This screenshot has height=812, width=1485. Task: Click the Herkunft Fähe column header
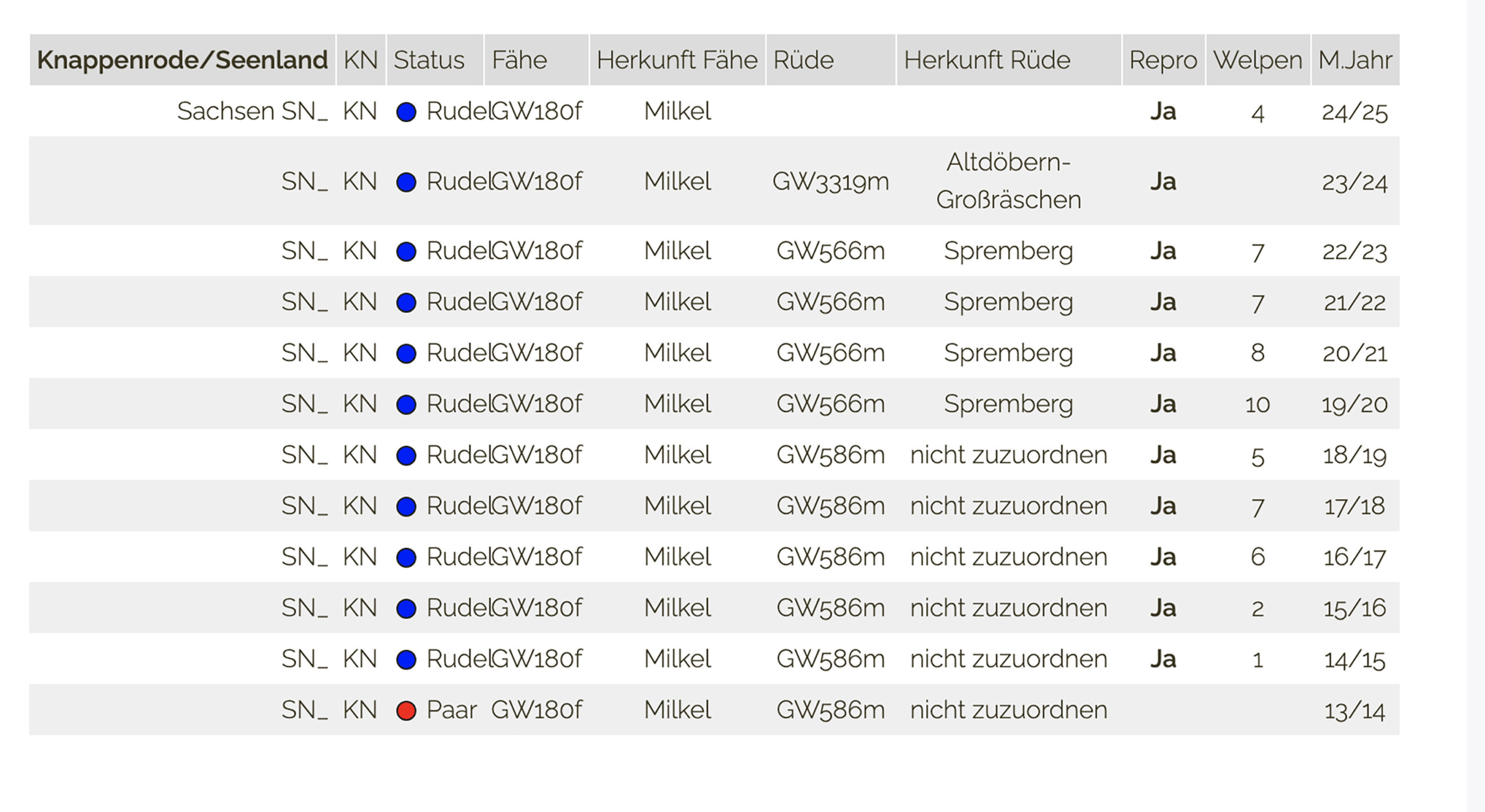pos(677,60)
